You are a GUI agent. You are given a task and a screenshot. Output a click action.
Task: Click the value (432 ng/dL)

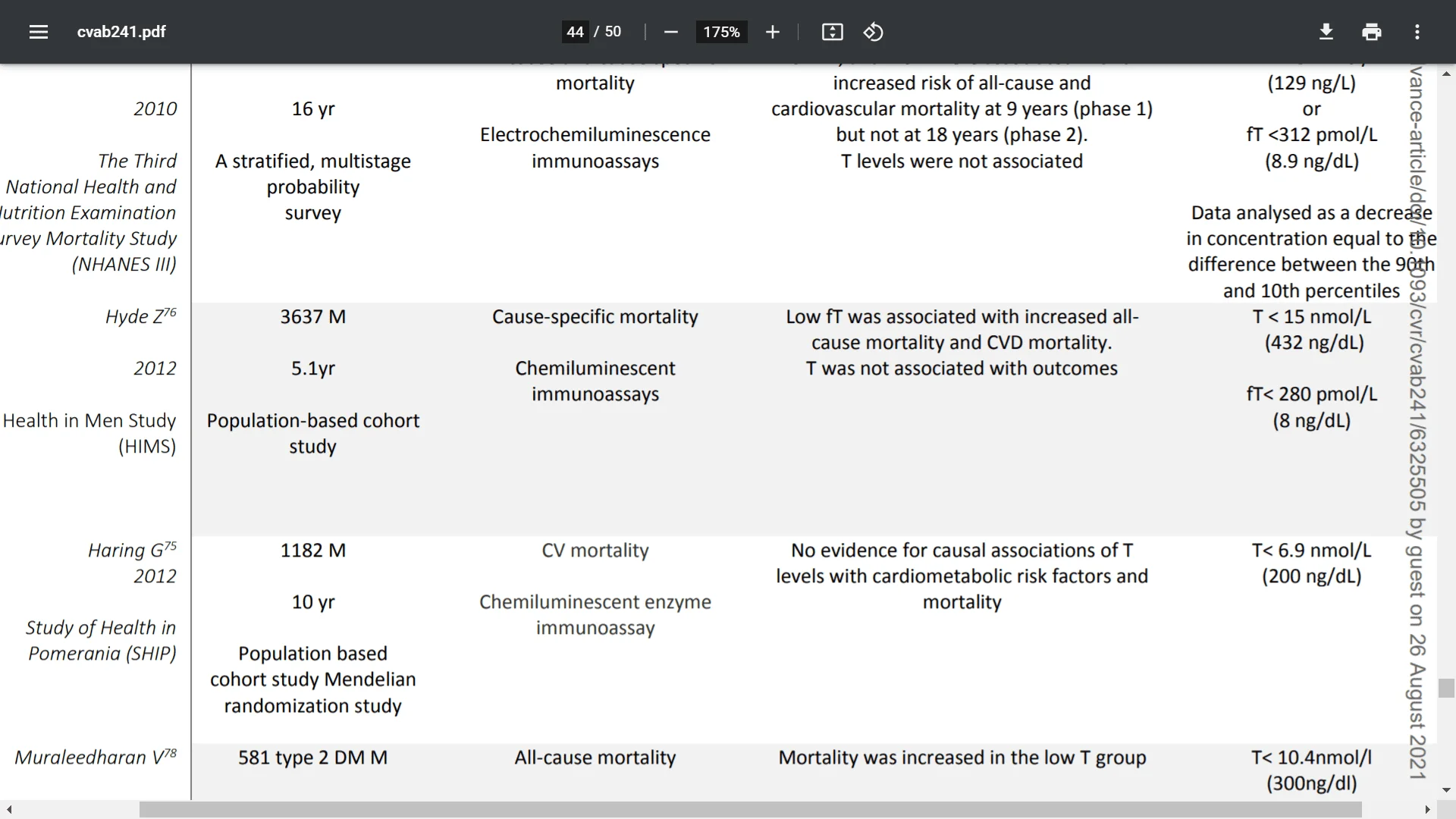click(1314, 342)
